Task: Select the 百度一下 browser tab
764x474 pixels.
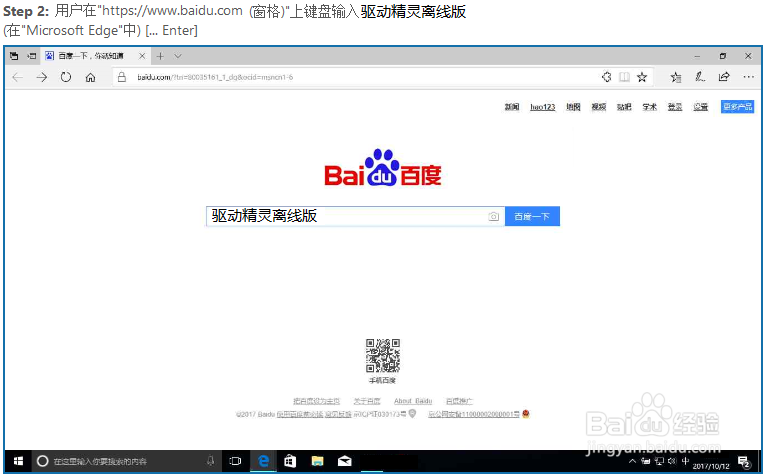Action: pyautogui.click(x=95, y=56)
